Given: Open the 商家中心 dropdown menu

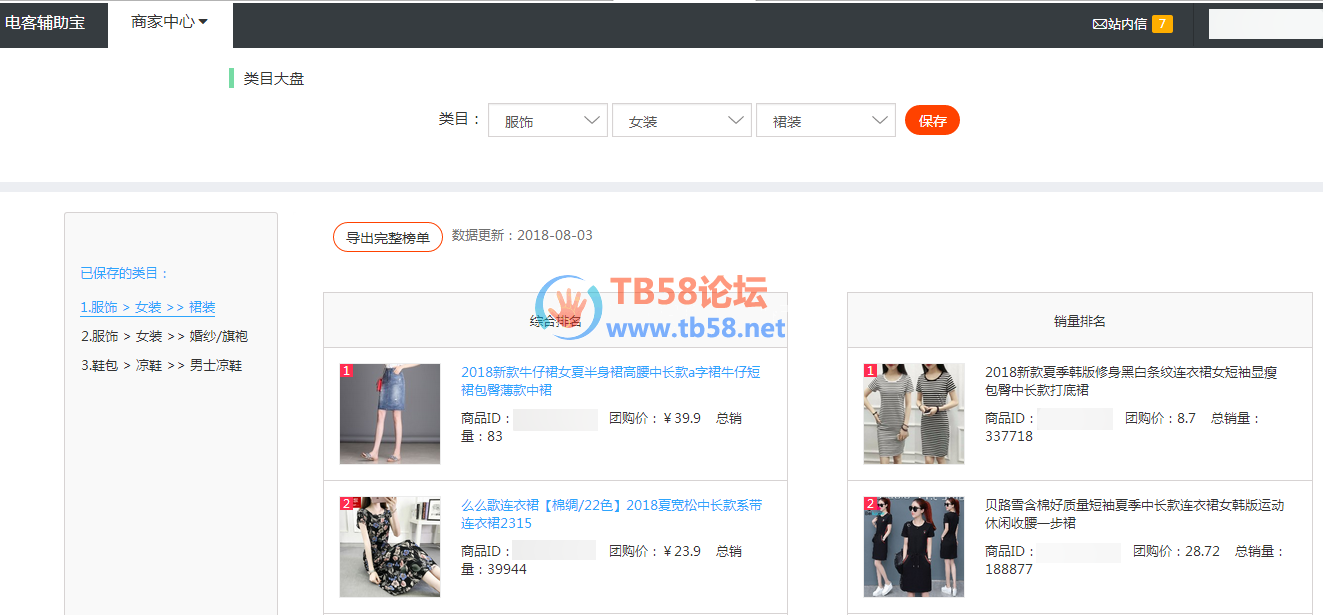Looking at the screenshot, I should [x=170, y=22].
